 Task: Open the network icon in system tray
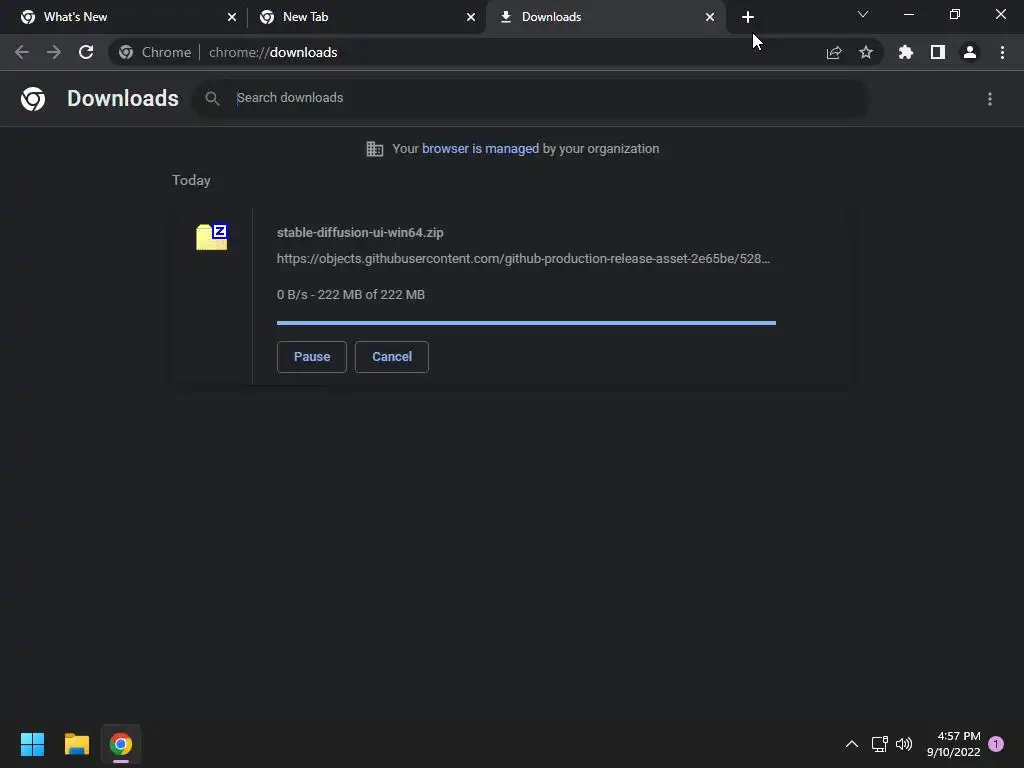[x=879, y=744]
